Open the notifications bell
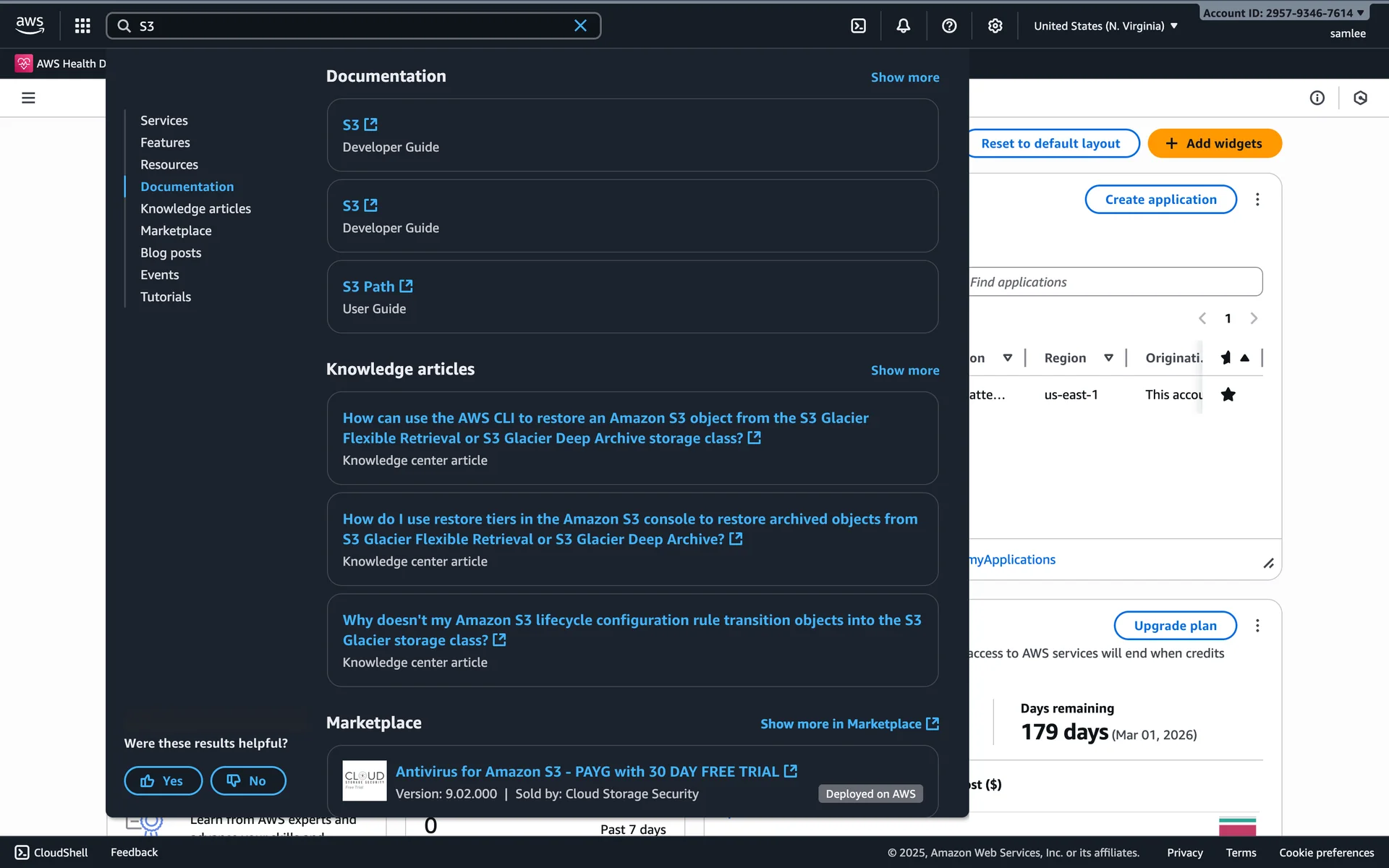Viewport: 1389px width, 868px height. (904, 26)
